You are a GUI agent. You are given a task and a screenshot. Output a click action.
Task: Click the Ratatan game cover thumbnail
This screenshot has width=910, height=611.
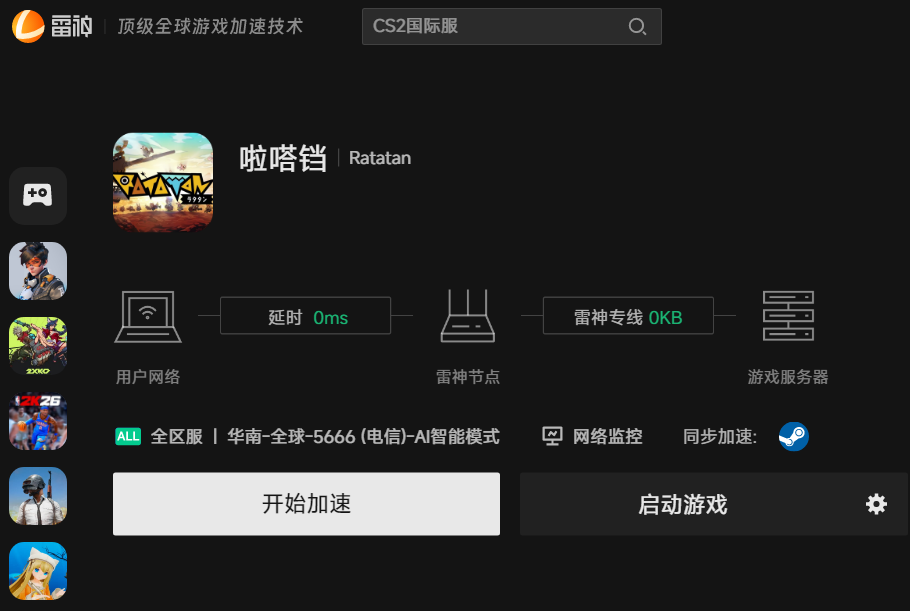point(163,183)
